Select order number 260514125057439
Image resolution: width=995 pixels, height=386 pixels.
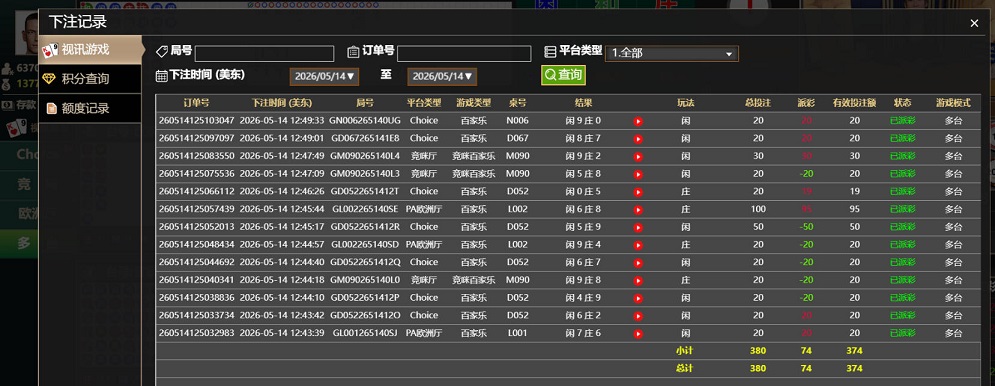pos(196,209)
